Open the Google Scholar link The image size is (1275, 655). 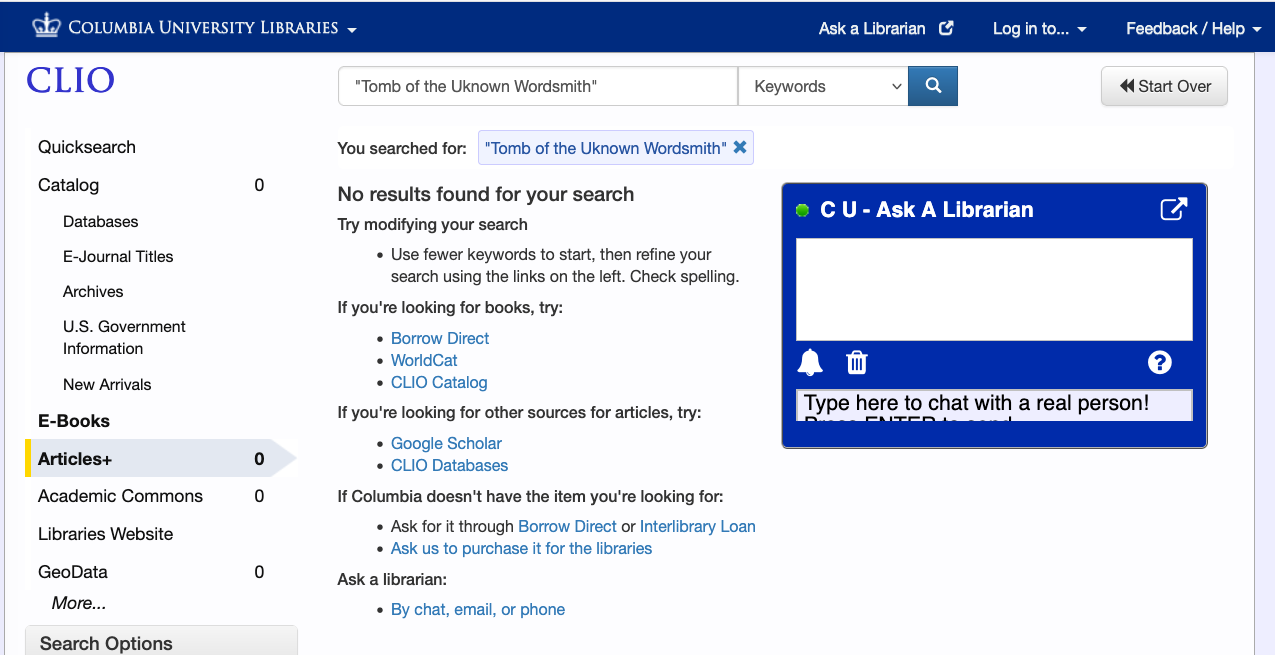pyautogui.click(x=446, y=443)
